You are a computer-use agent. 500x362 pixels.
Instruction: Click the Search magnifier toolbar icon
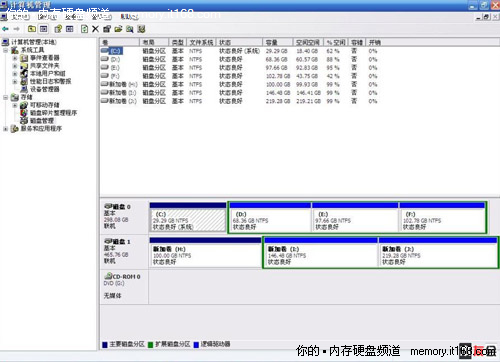pos(130,29)
